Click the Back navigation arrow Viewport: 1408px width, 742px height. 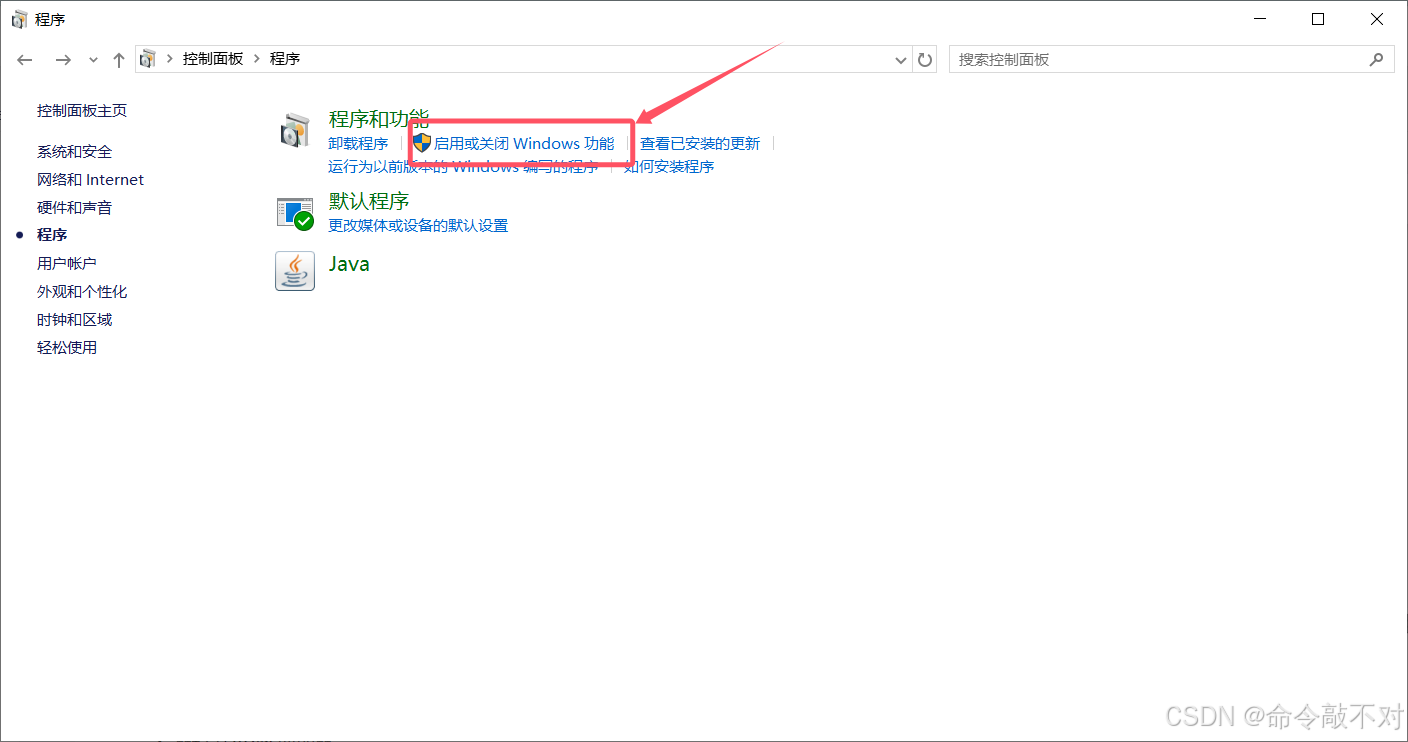(25, 60)
